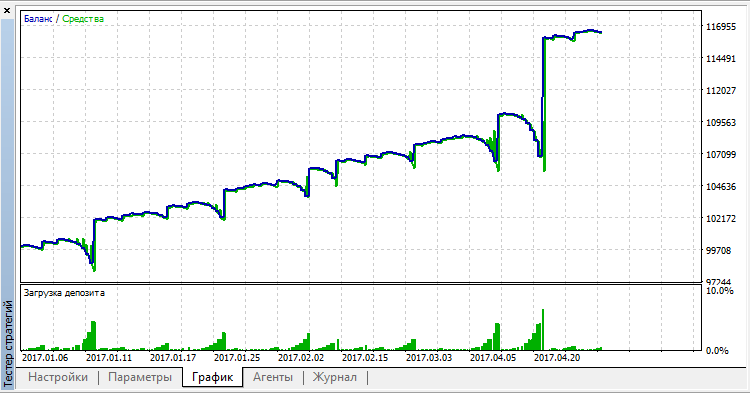Close the strategy tester panel
Image resolution: width=750 pixels, height=394 pixels.
(7, 10)
